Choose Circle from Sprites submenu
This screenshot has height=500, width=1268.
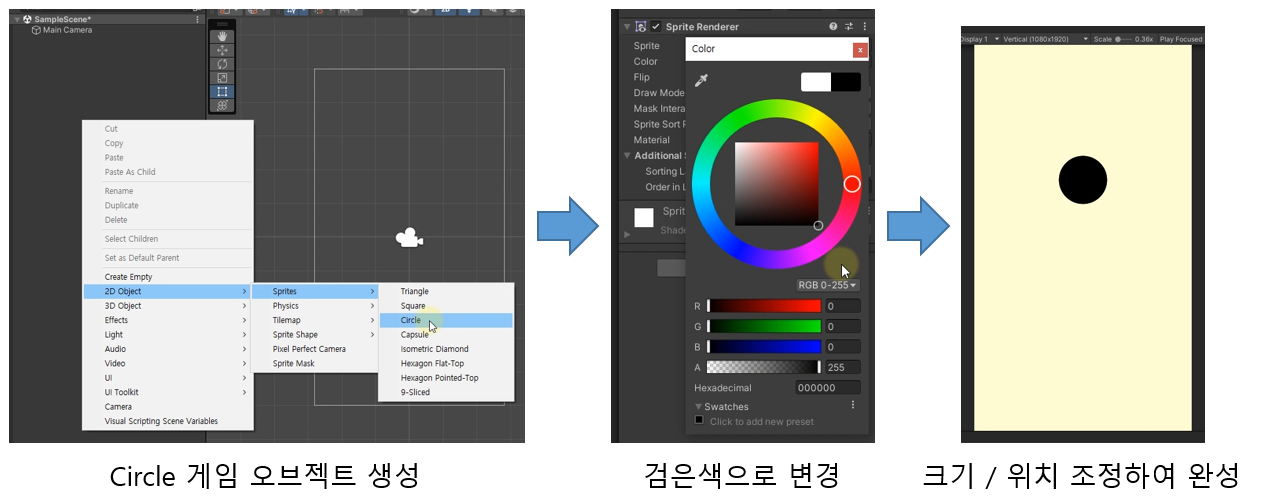click(445, 320)
